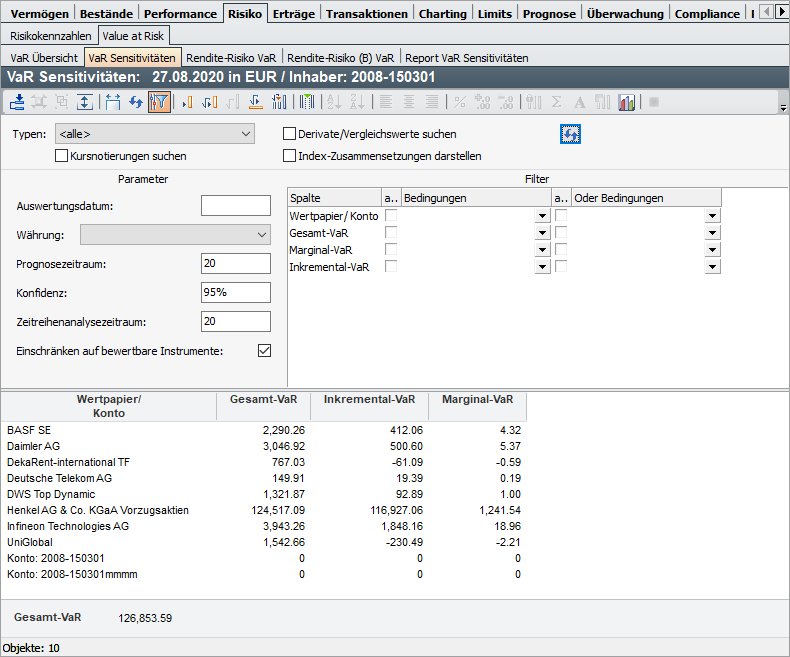This screenshot has width=790, height=657.
Task: Open Gesamt-VaR Bedingungen dropdown arrow
Action: (542, 233)
